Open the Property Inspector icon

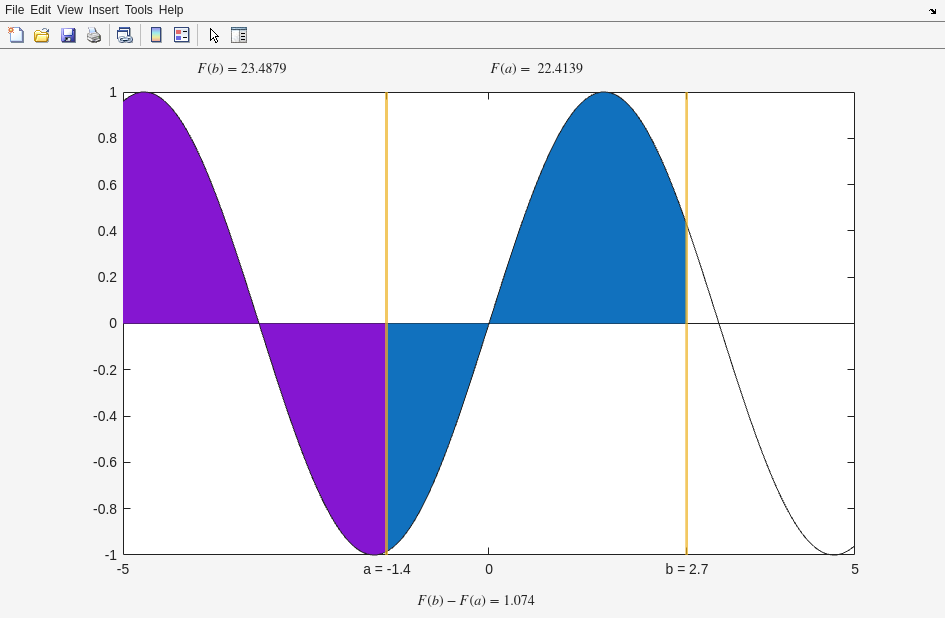coord(239,35)
